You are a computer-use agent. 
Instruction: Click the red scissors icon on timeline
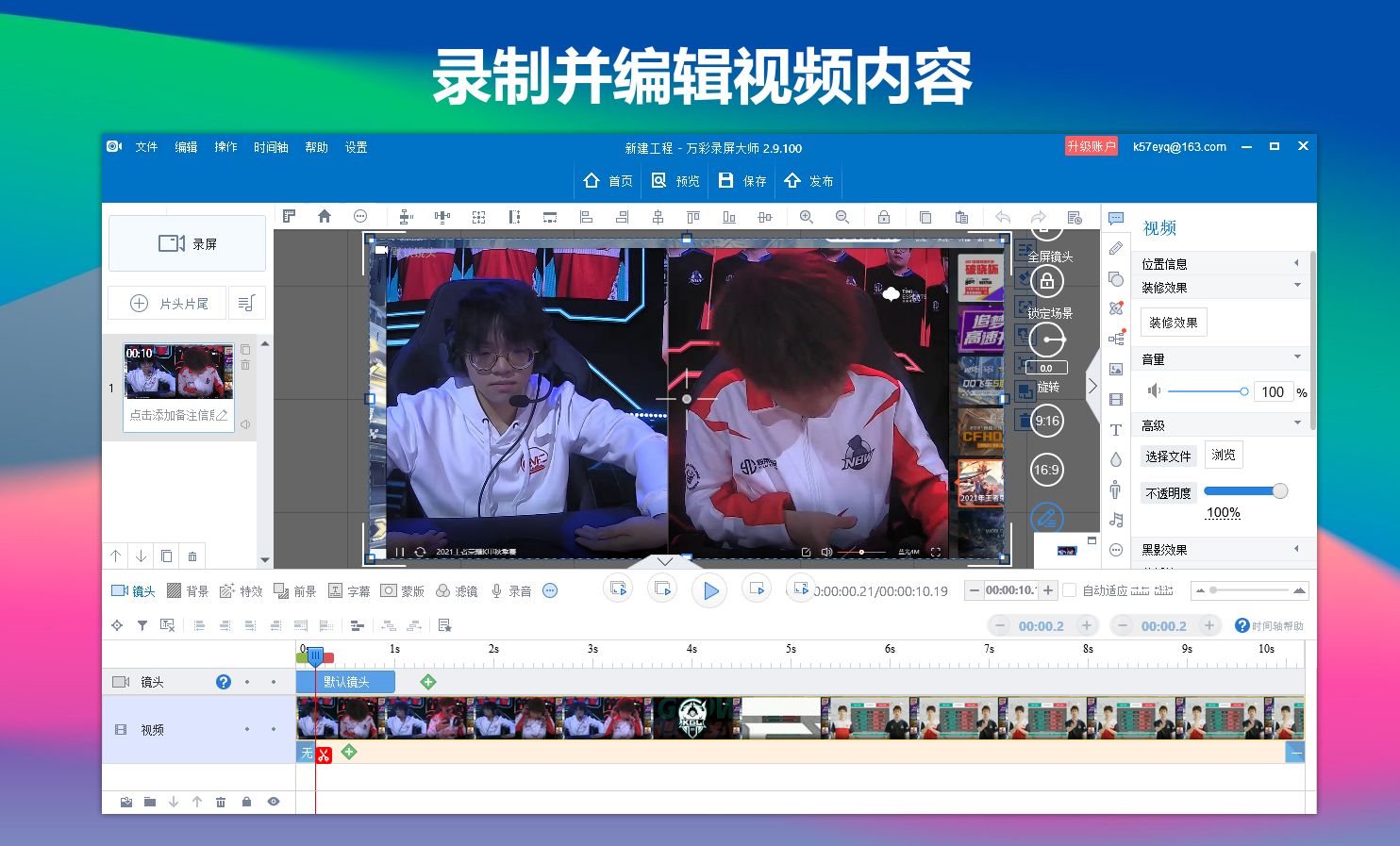324,755
